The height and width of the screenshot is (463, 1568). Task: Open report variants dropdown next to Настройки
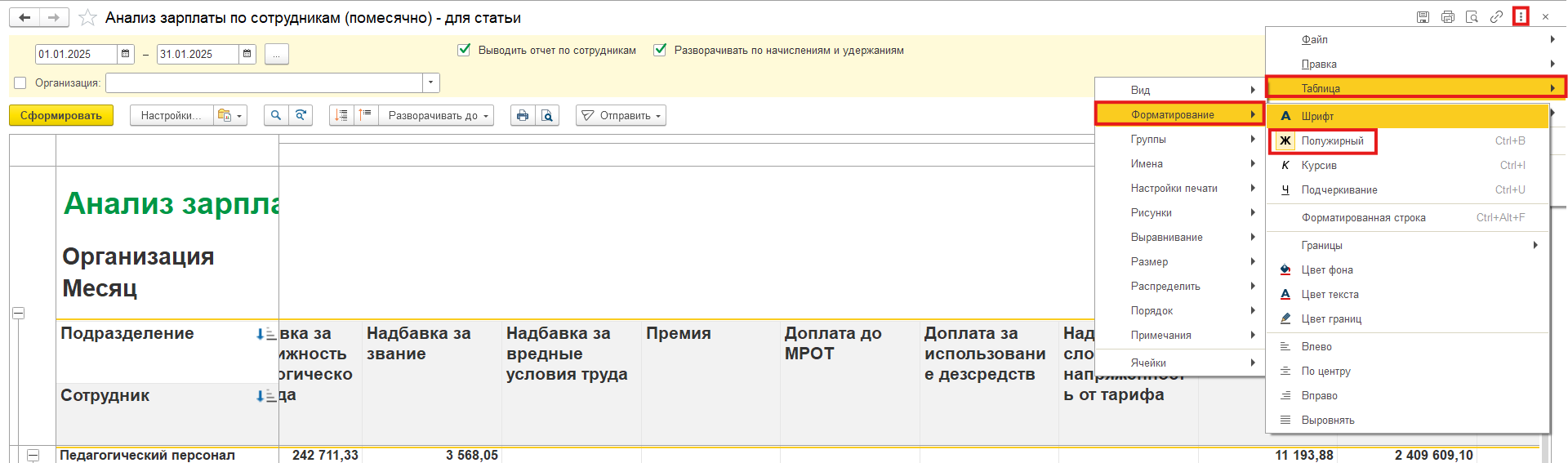(x=230, y=115)
